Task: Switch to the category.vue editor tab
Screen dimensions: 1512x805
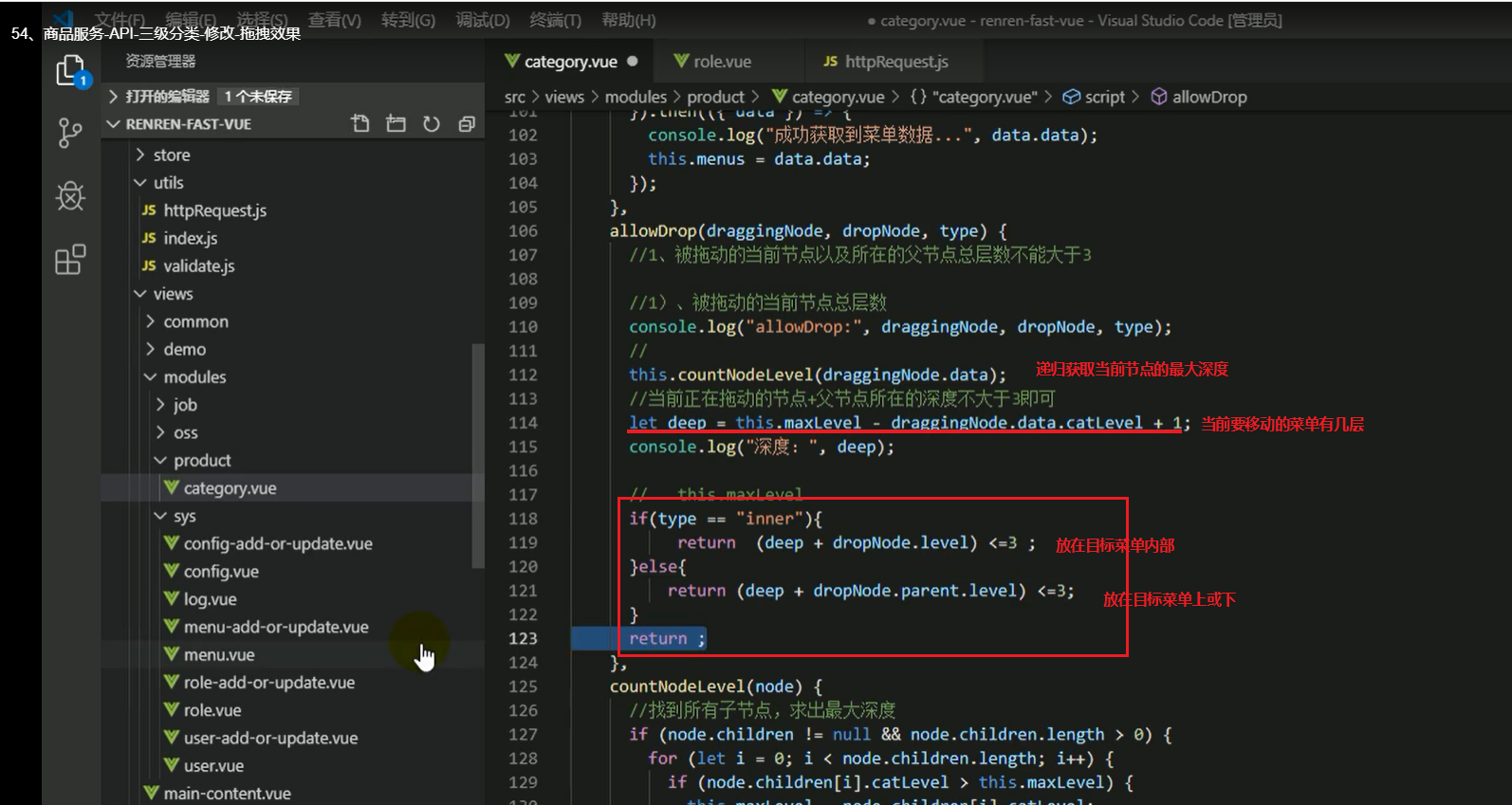Action: tap(571, 61)
